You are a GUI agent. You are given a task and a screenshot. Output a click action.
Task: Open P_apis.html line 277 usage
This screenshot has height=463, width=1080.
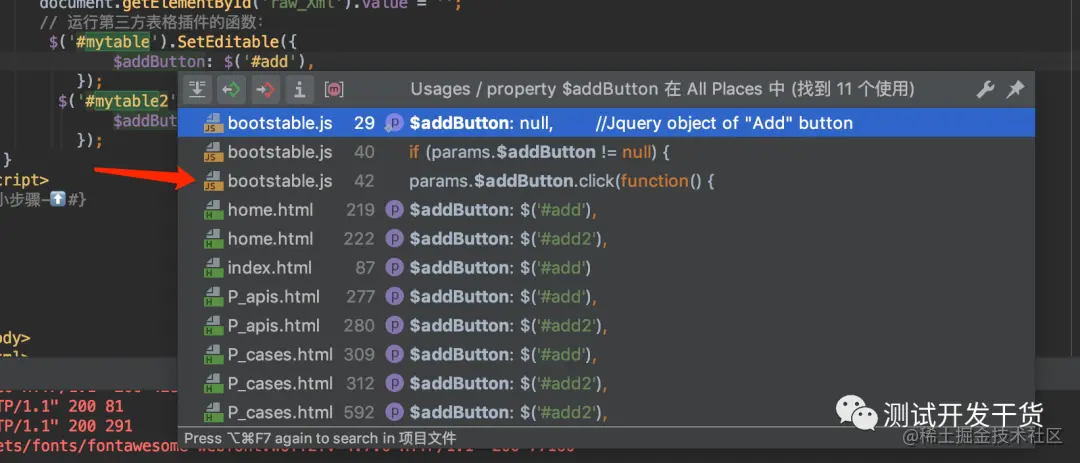[606, 297]
